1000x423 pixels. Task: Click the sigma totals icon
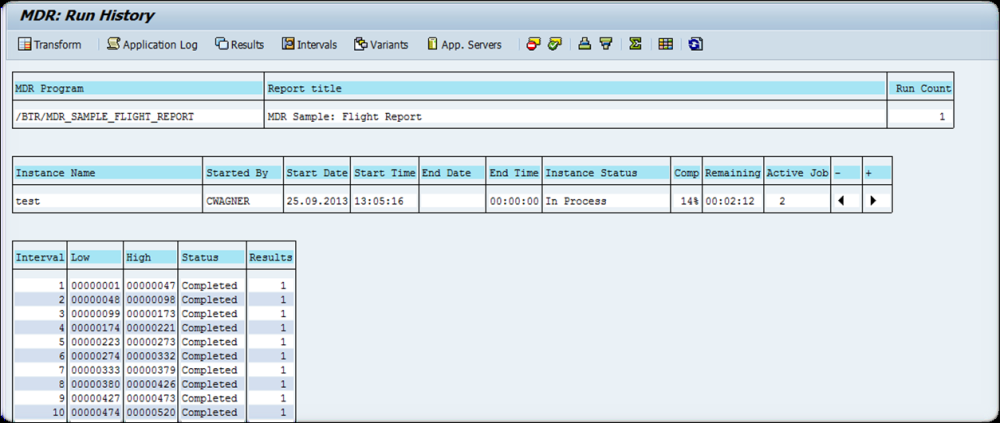(635, 44)
